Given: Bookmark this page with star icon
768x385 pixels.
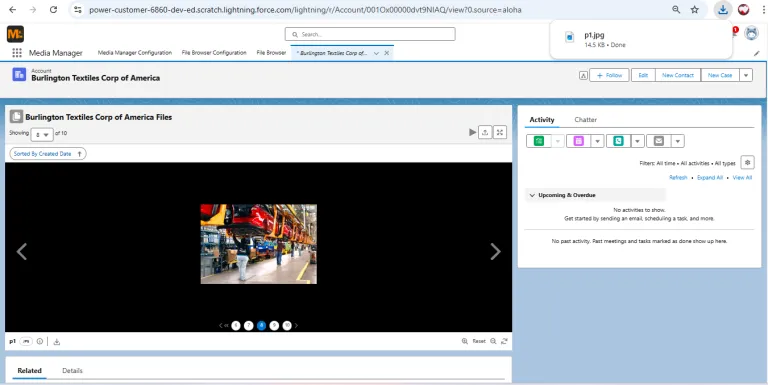Looking at the screenshot, I should point(695,10).
